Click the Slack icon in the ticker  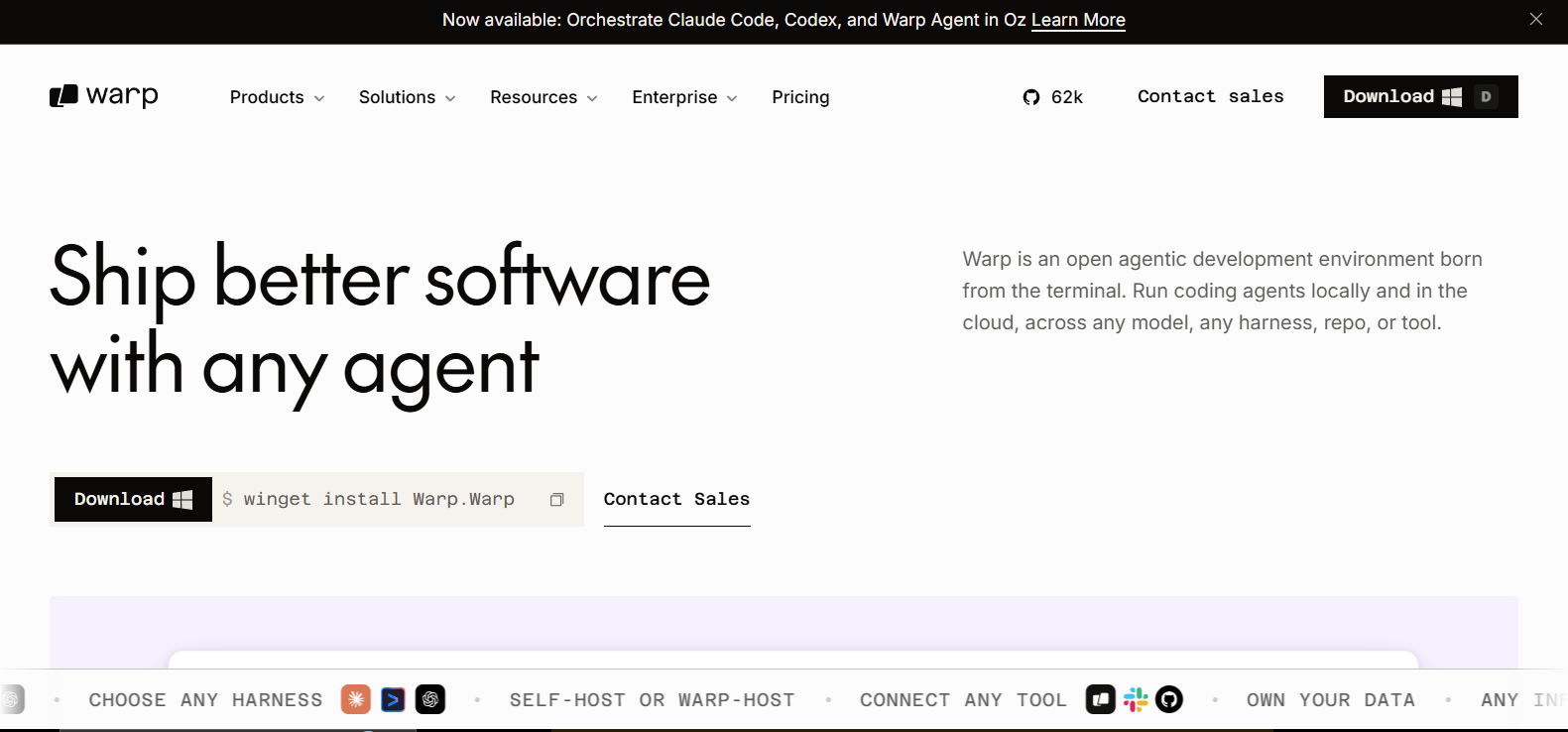coord(1136,699)
